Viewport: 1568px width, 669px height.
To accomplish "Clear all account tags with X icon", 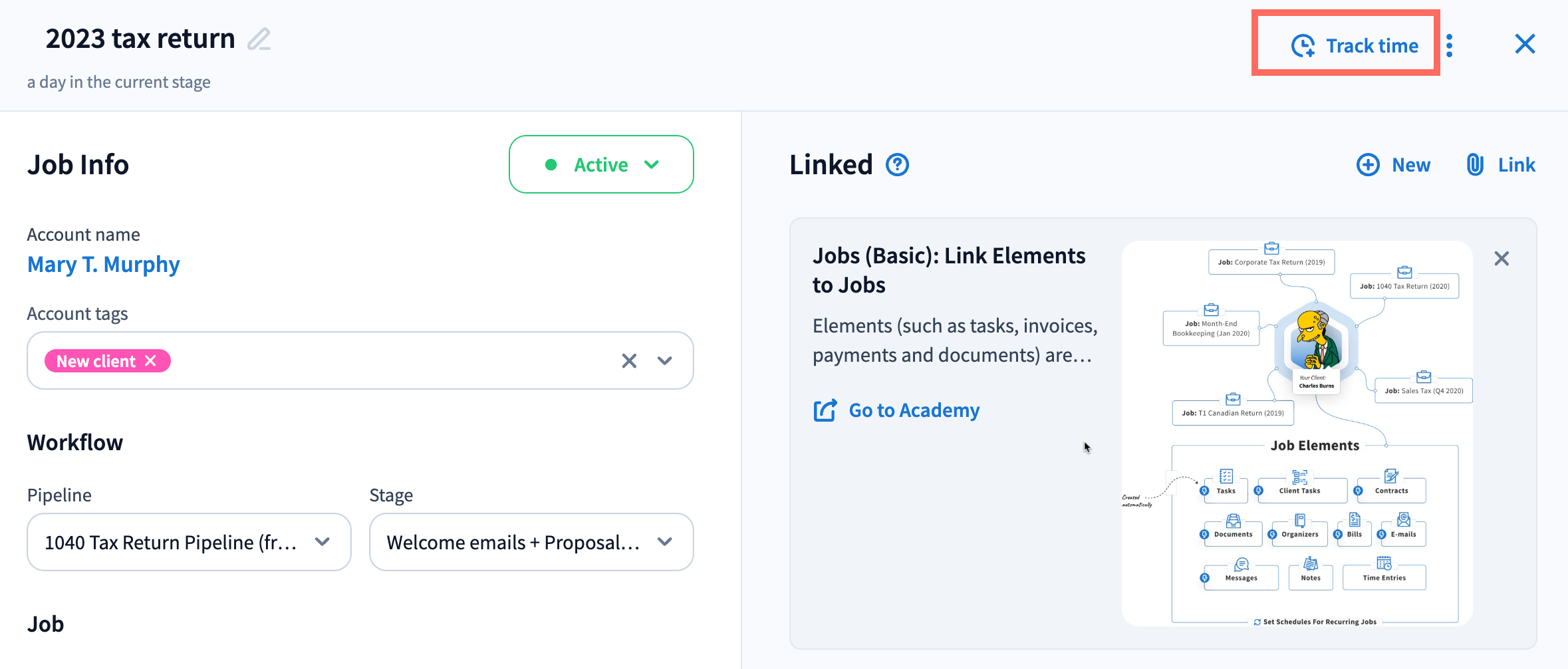I will (629, 360).
